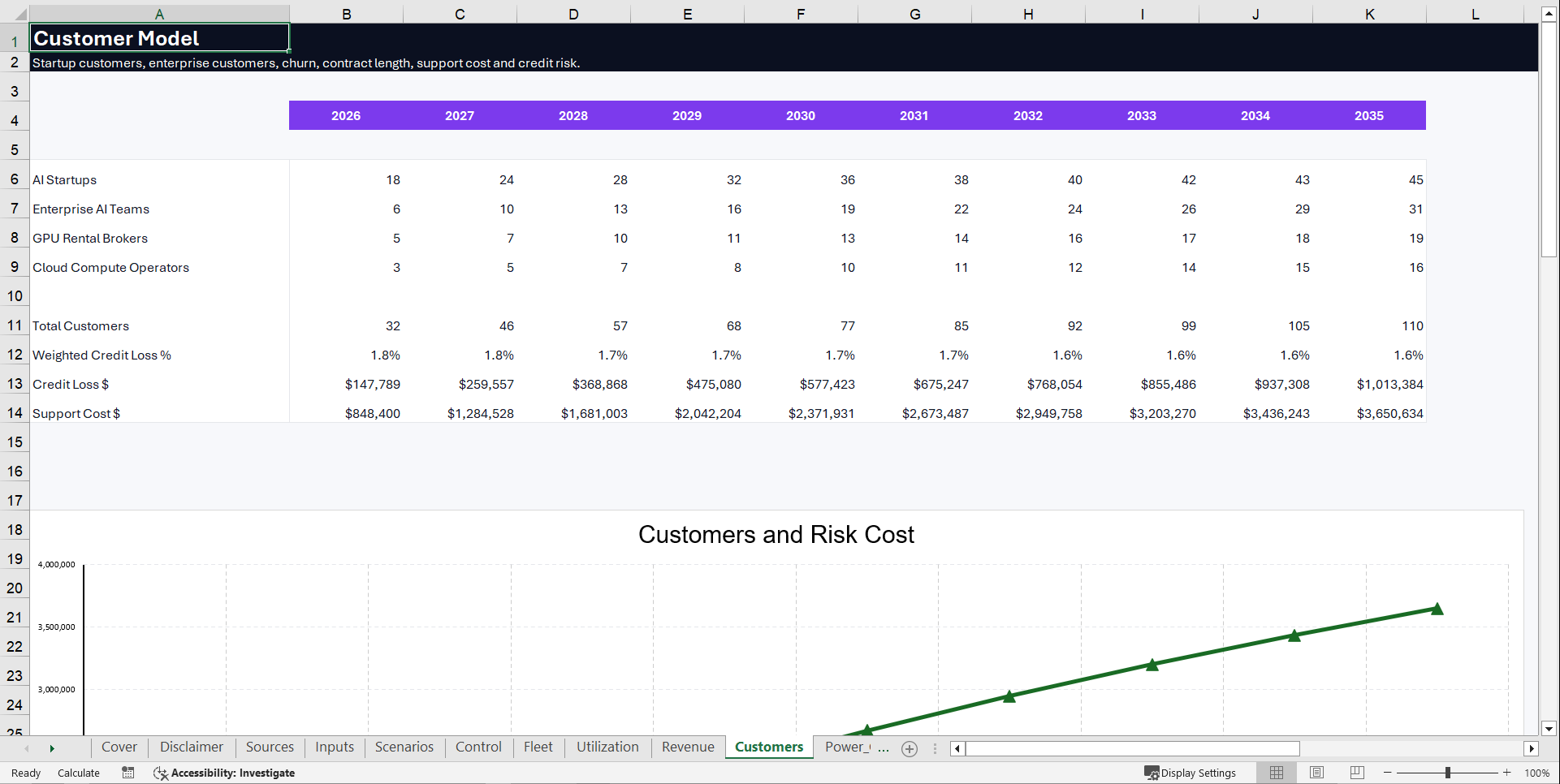
Task: Click the horizontal scrollbar left arrow
Action: (x=957, y=748)
